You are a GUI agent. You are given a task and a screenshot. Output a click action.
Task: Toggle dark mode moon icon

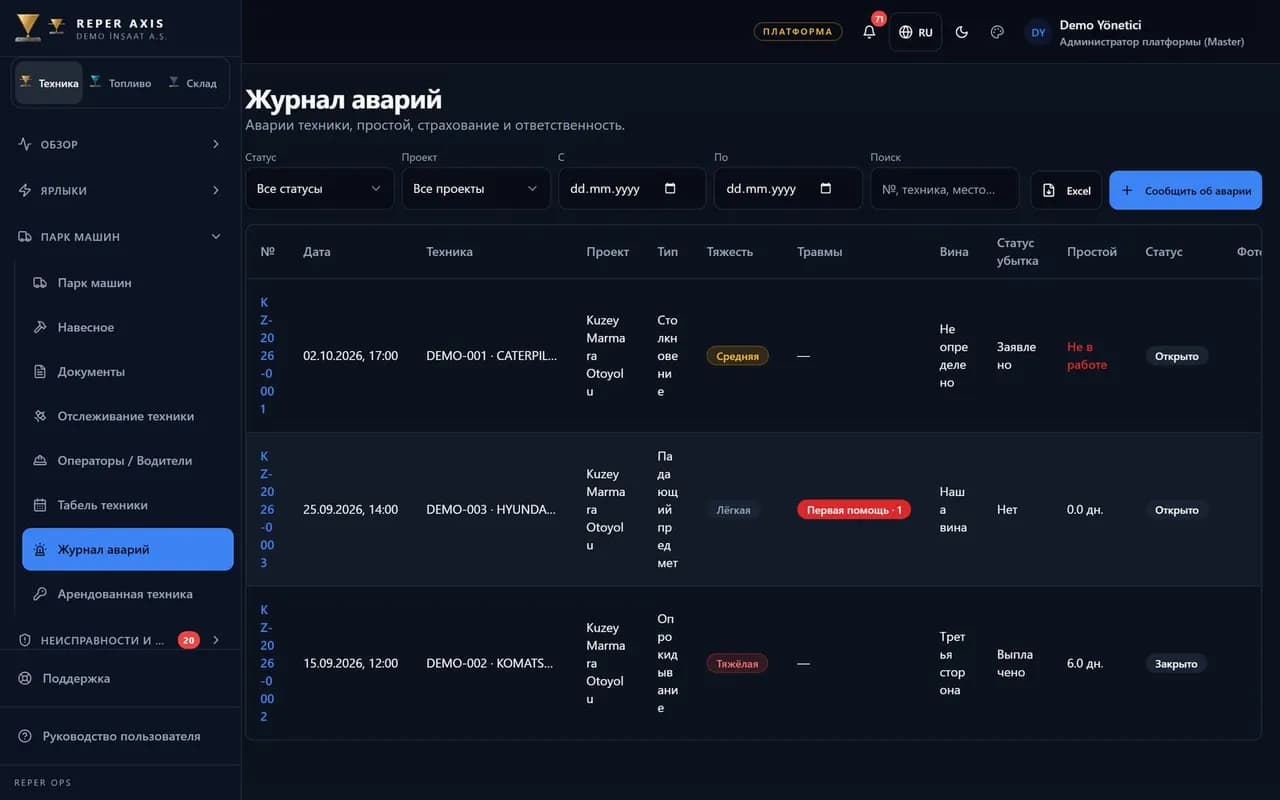pyautogui.click(x=962, y=32)
